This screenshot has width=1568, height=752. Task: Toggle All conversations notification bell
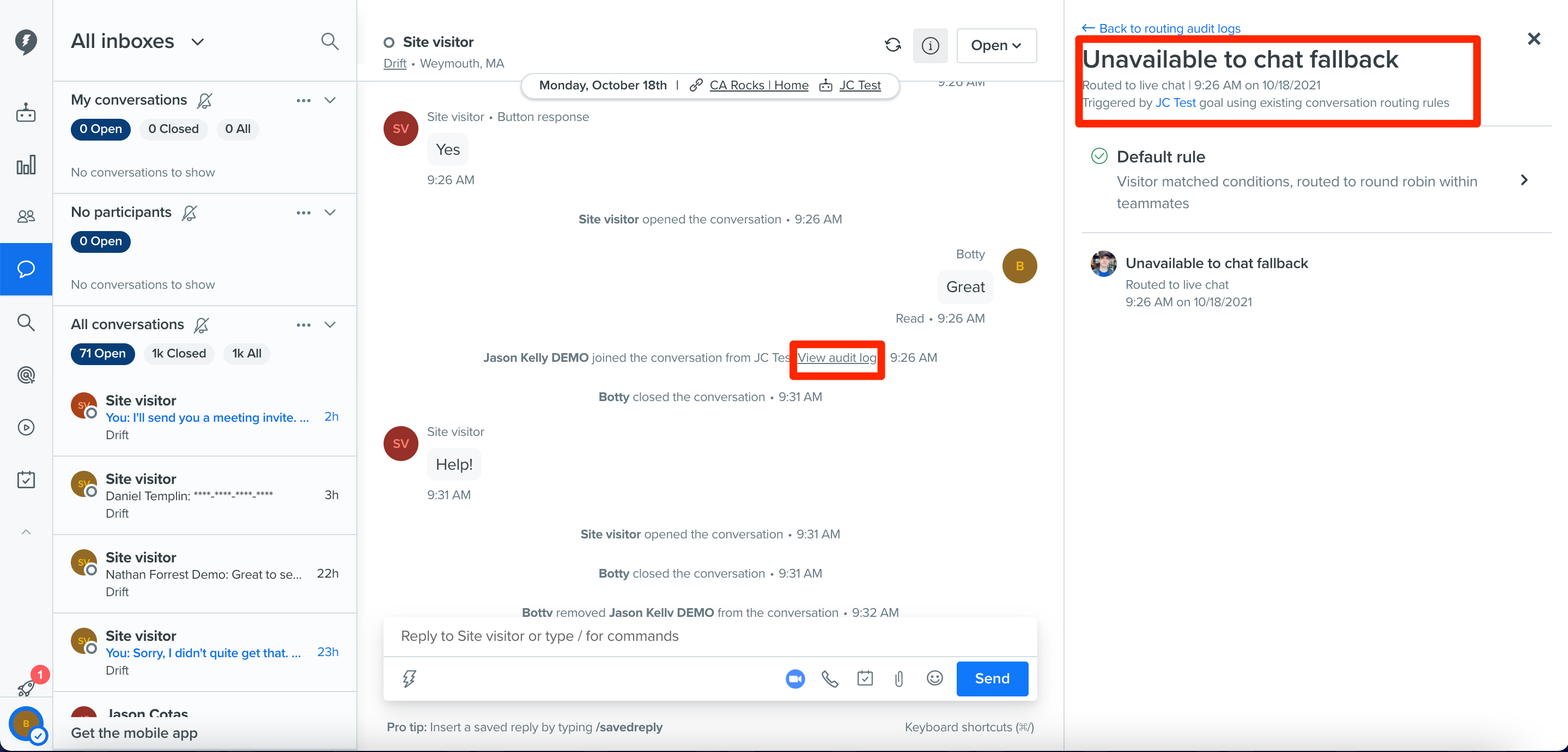click(x=202, y=325)
